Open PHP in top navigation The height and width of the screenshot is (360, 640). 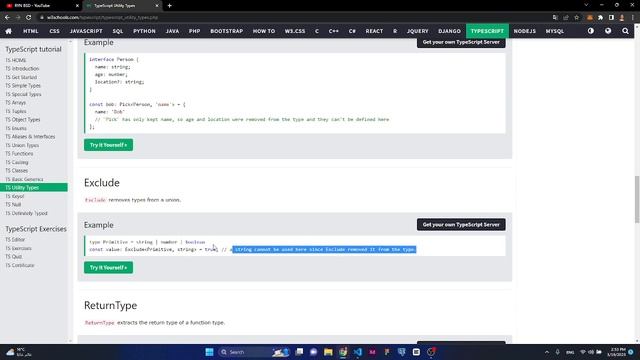[194, 31]
